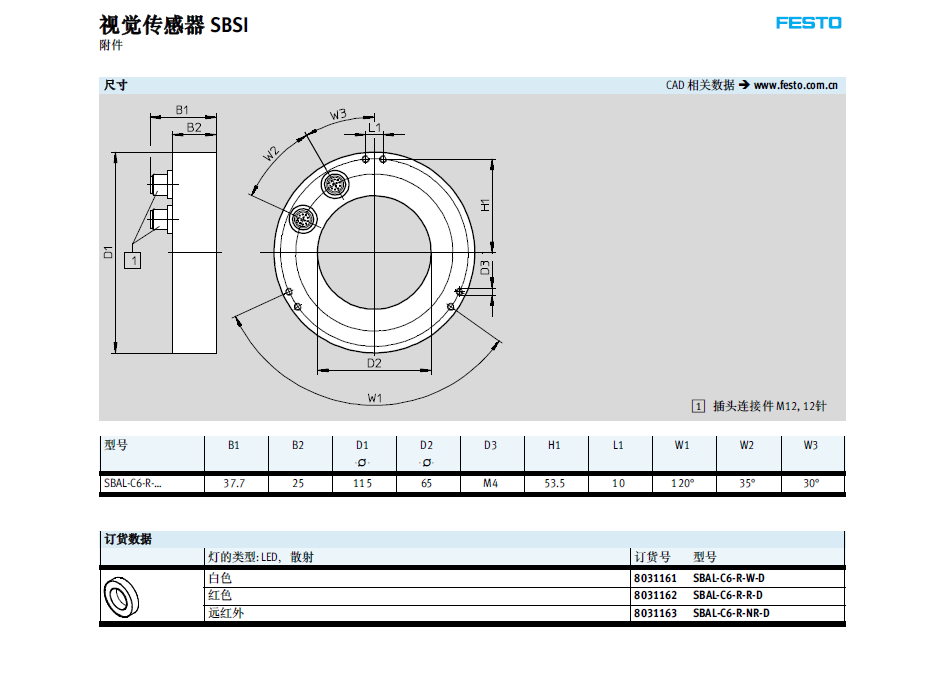
Task: Click dimension label H1 in the drawing
Action: click(x=485, y=205)
